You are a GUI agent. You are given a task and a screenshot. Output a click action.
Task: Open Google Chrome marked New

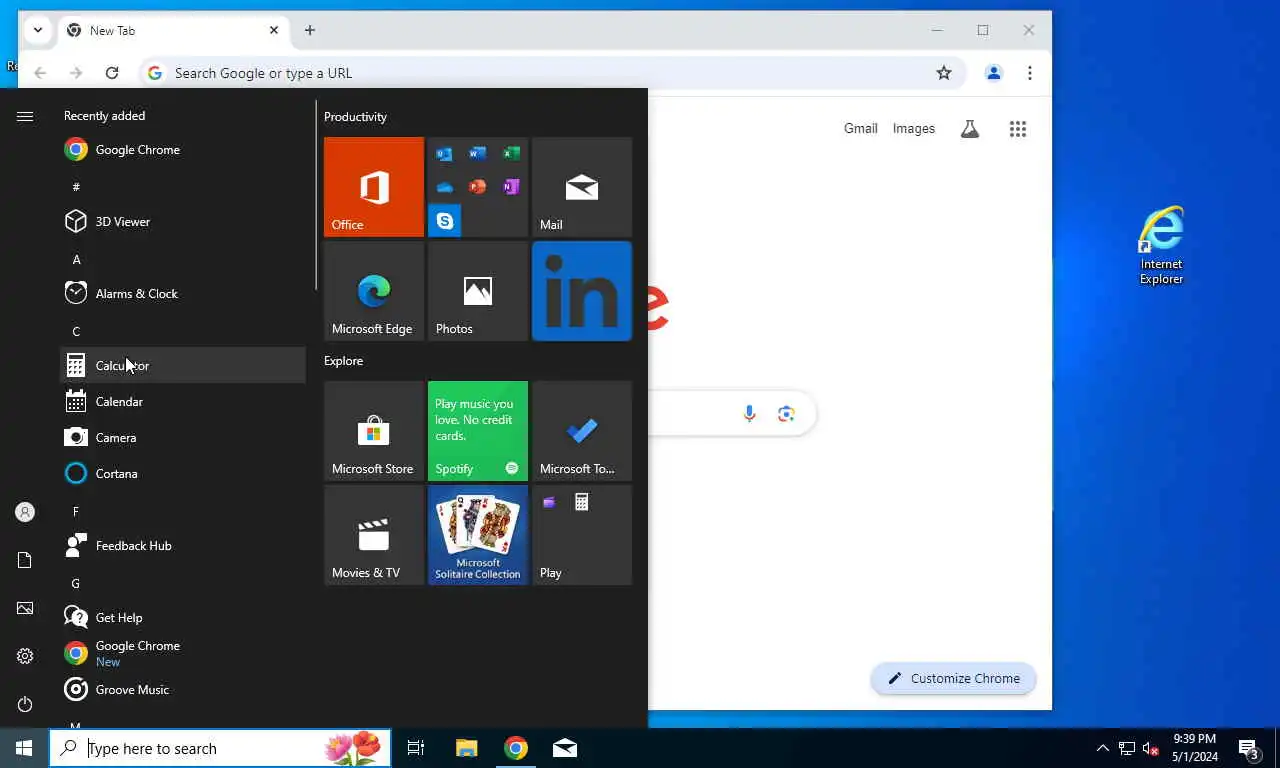pyautogui.click(x=183, y=654)
